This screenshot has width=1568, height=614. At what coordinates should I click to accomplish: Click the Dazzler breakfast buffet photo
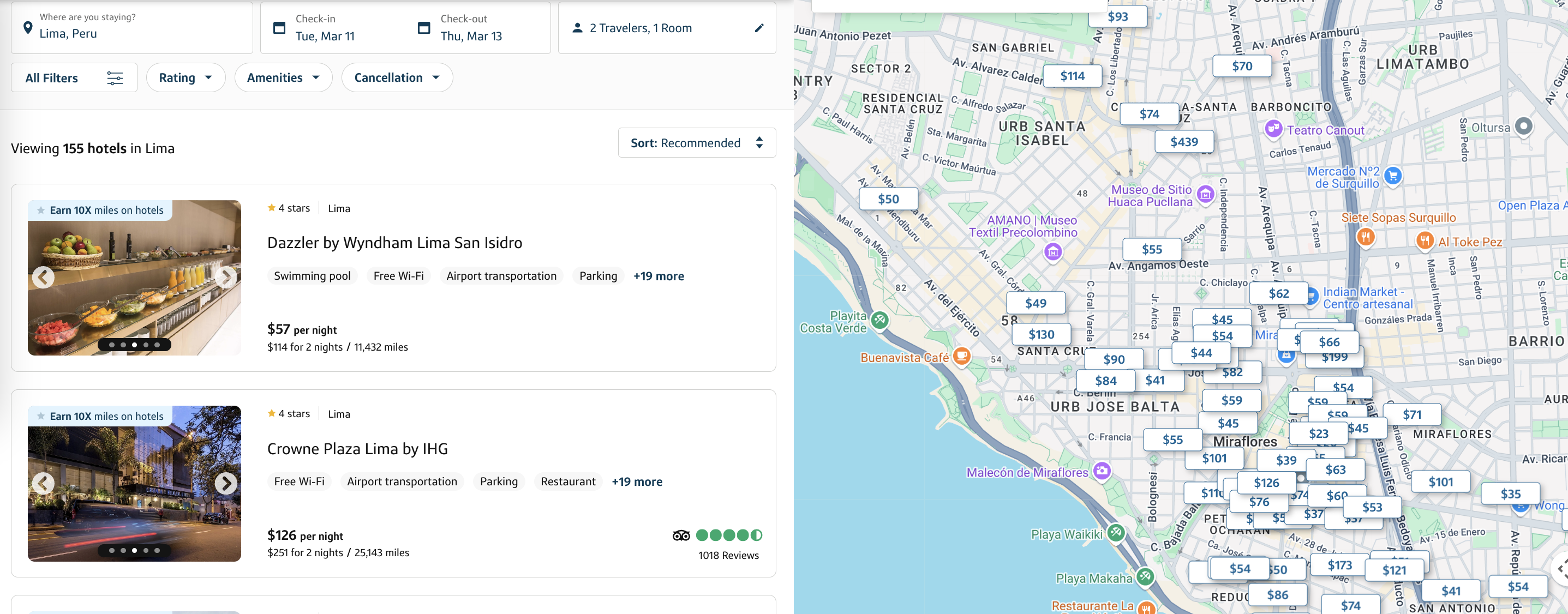point(135,278)
